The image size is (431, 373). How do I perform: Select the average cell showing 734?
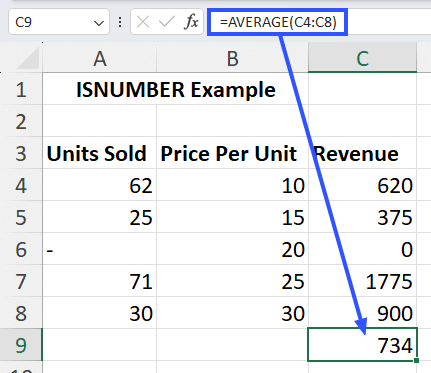362,345
